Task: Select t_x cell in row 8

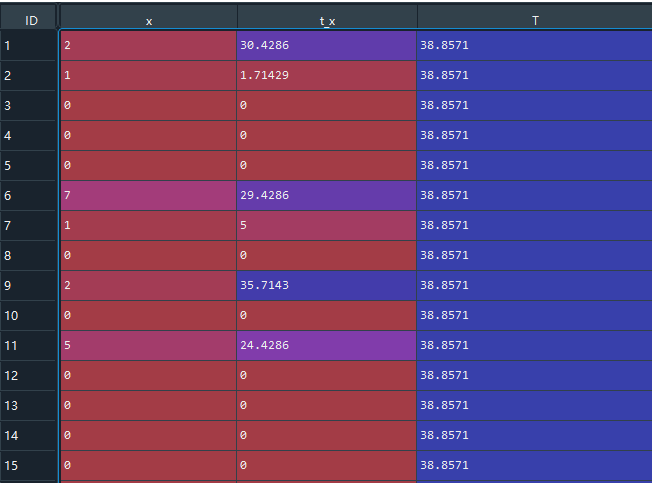Action: (x=326, y=255)
